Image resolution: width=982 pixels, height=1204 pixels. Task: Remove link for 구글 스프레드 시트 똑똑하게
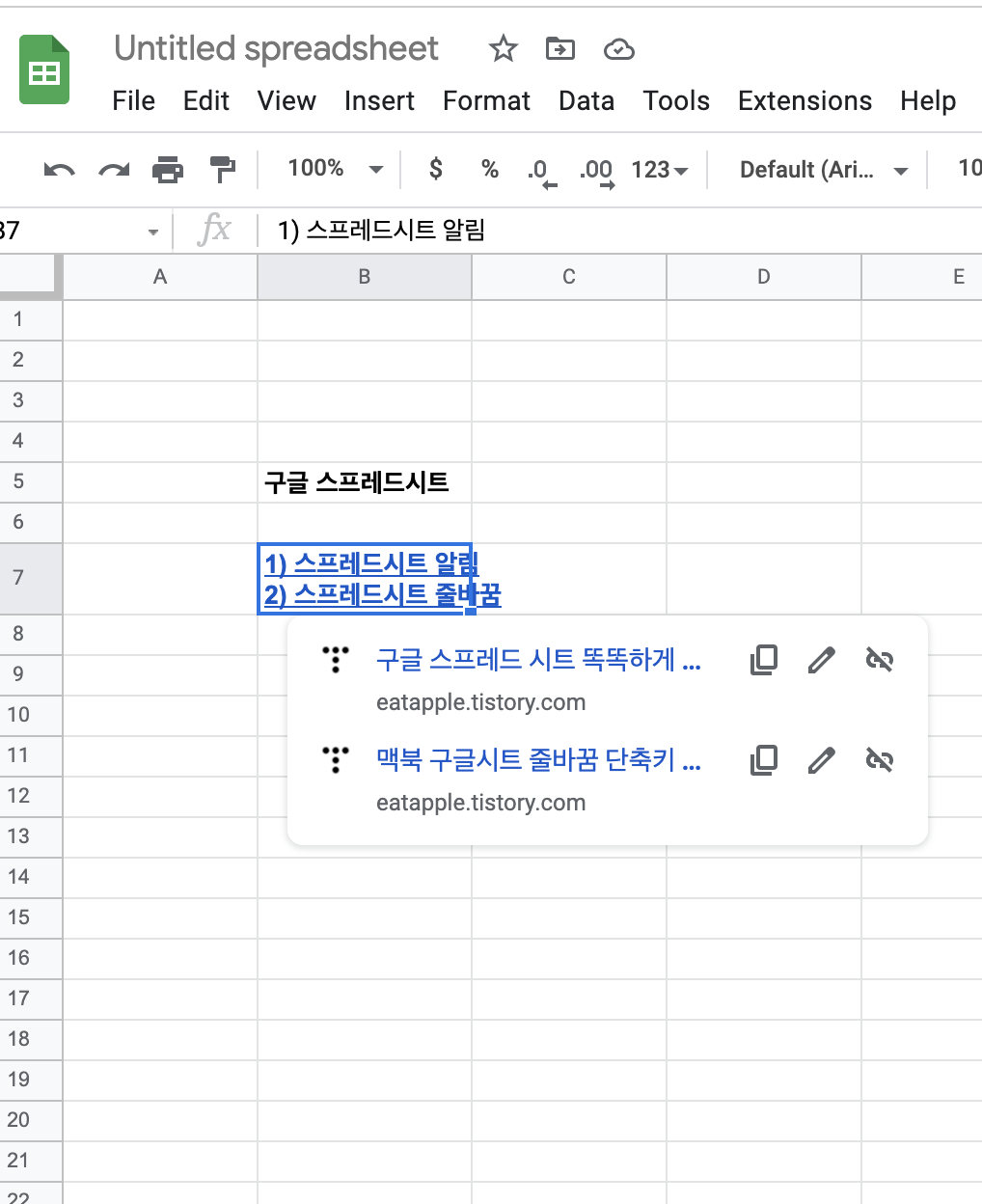click(x=880, y=660)
